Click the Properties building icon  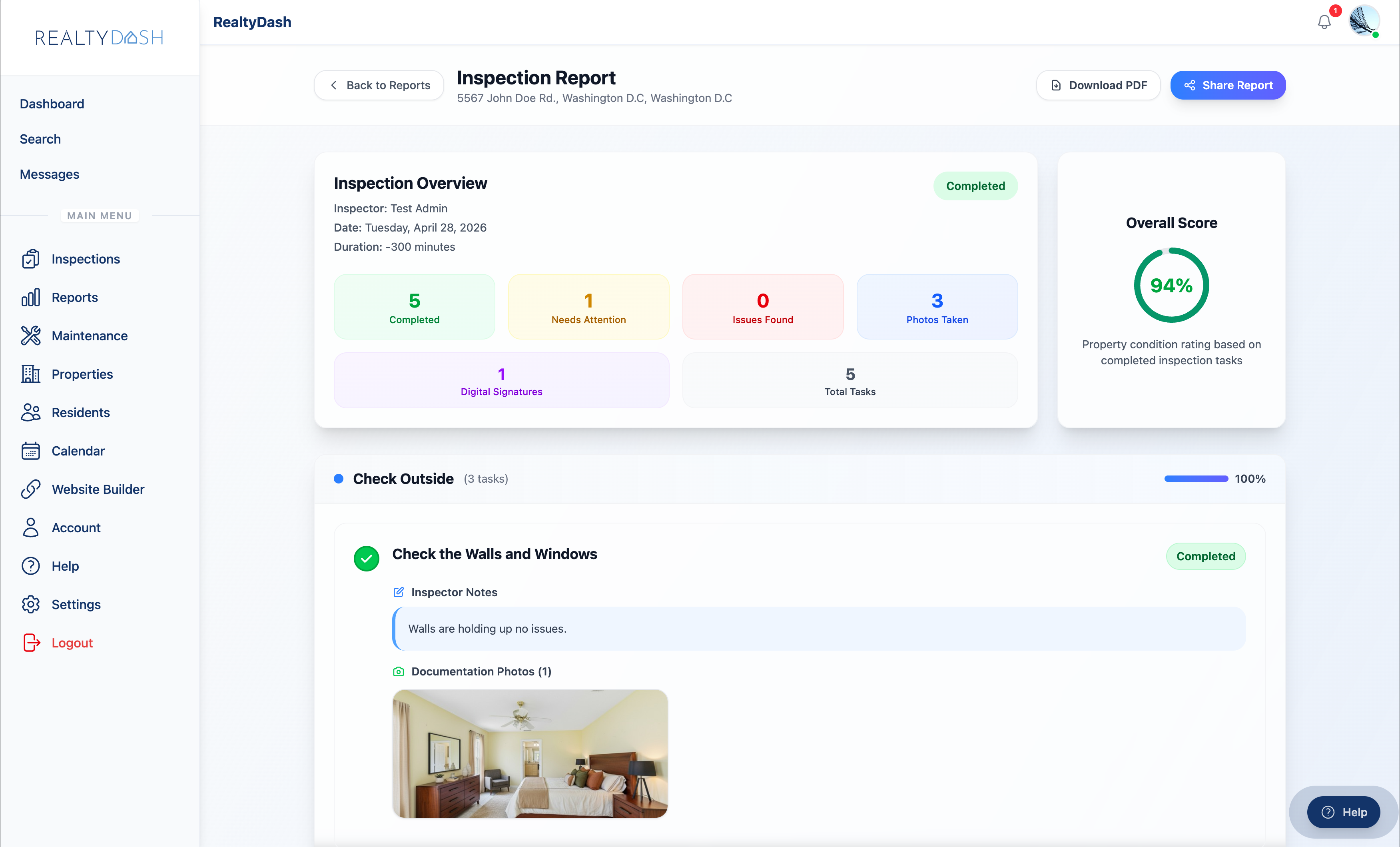coord(31,374)
